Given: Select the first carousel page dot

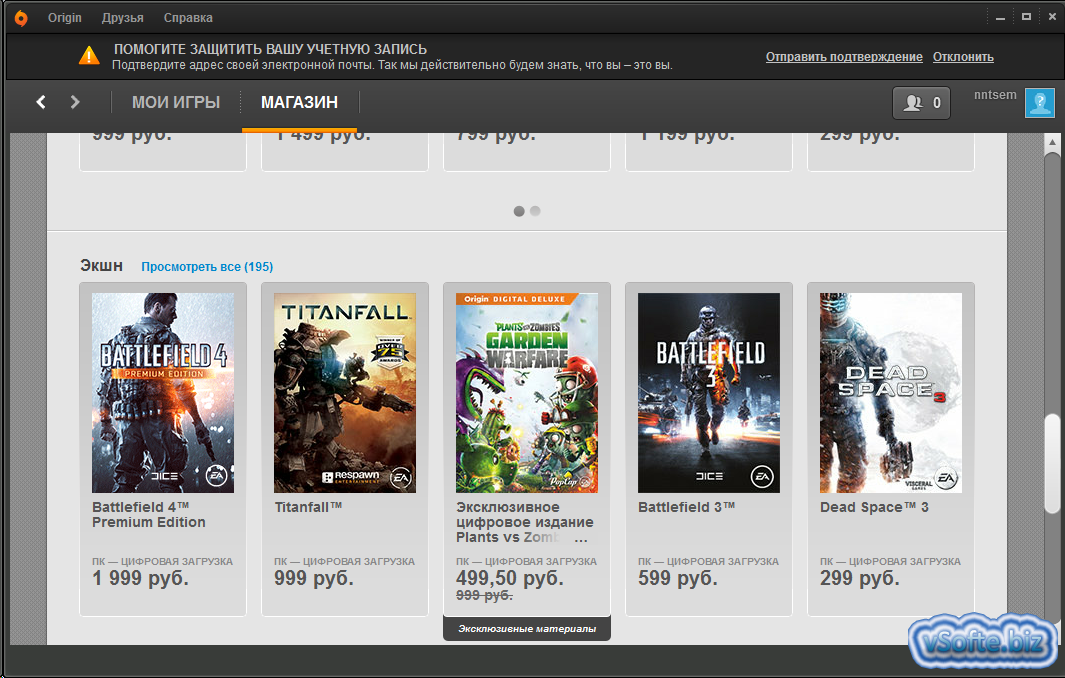Looking at the screenshot, I should tap(519, 211).
